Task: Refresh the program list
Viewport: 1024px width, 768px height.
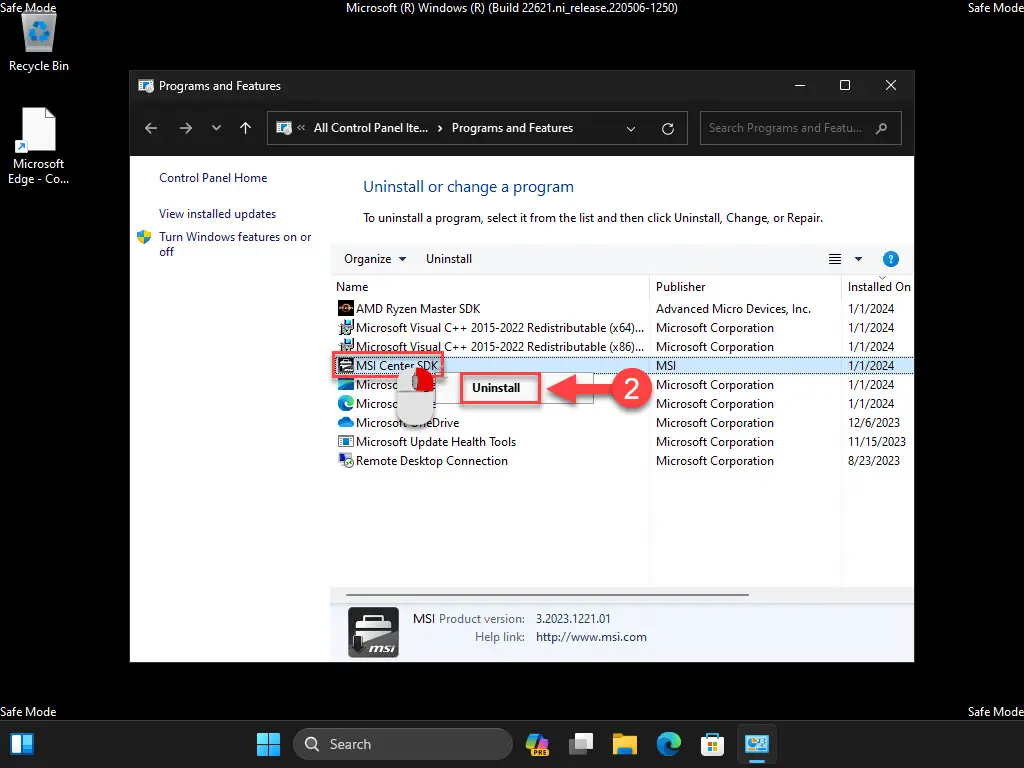Action: coord(668,128)
